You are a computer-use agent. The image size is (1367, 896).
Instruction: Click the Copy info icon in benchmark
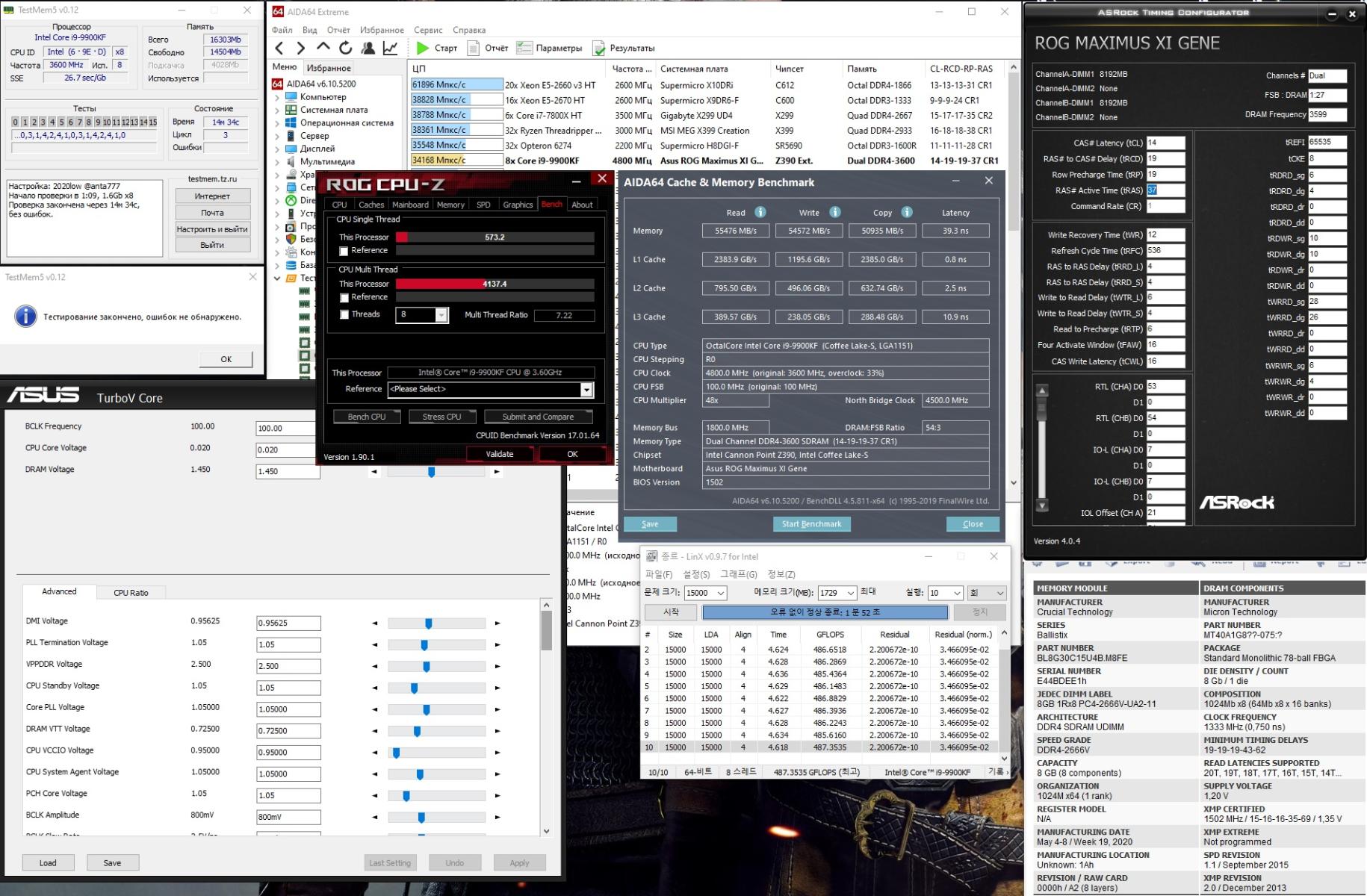pyautogui.click(x=906, y=212)
